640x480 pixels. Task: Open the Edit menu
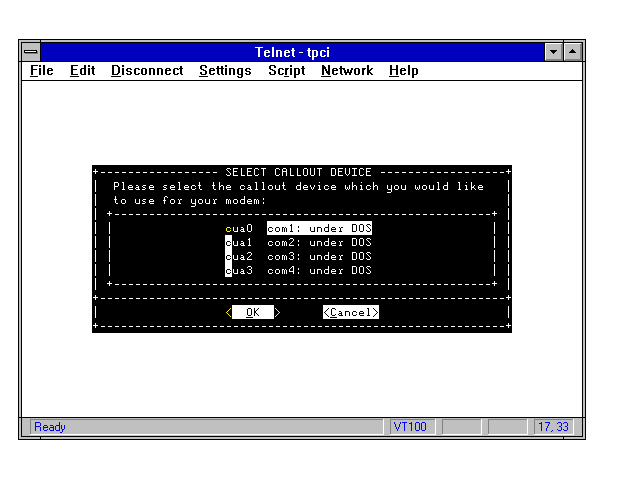(x=82, y=71)
